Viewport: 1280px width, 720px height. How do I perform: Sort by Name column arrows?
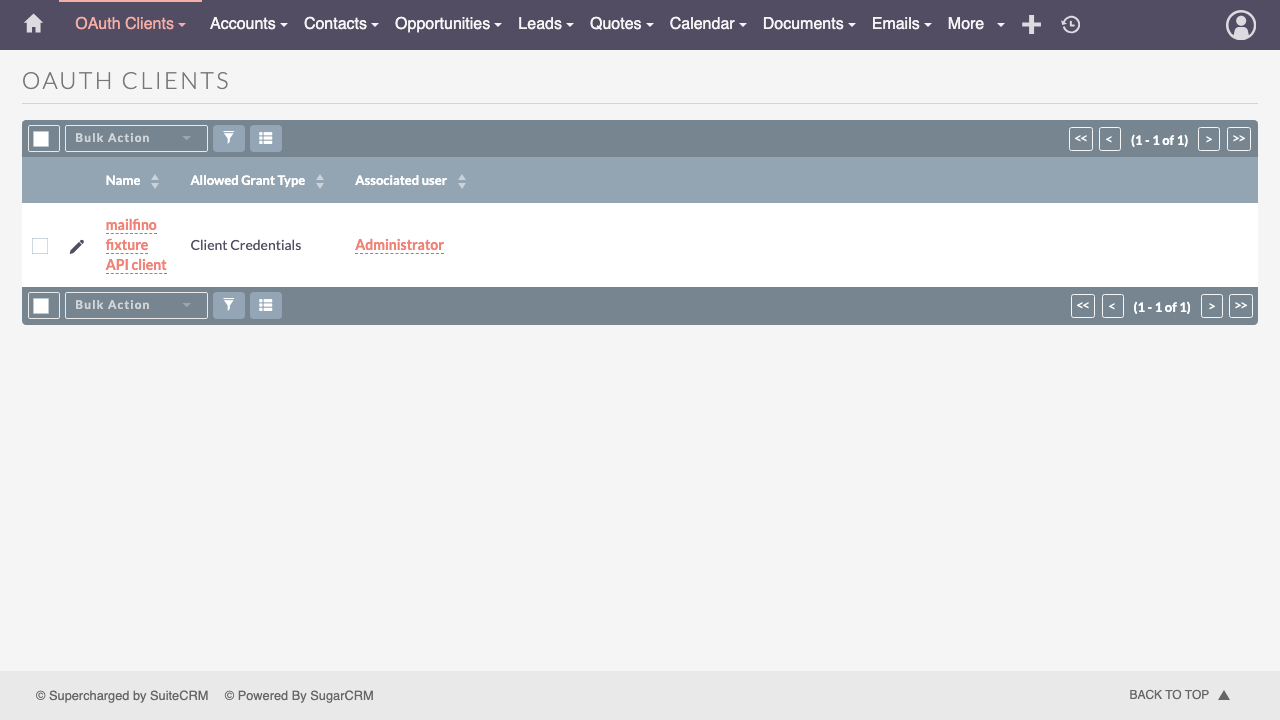point(155,181)
